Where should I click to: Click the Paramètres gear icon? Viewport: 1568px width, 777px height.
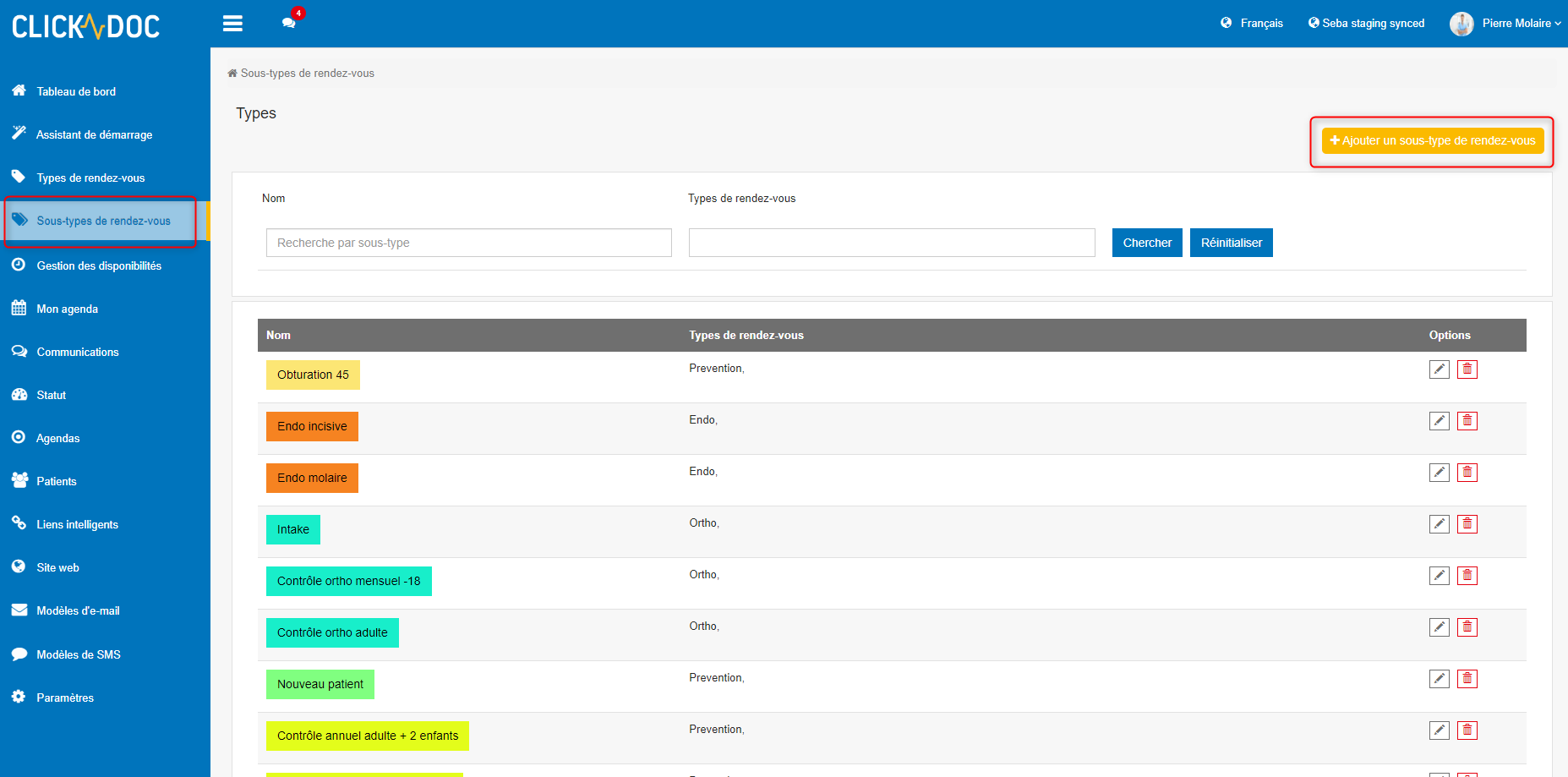(x=19, y=697)
